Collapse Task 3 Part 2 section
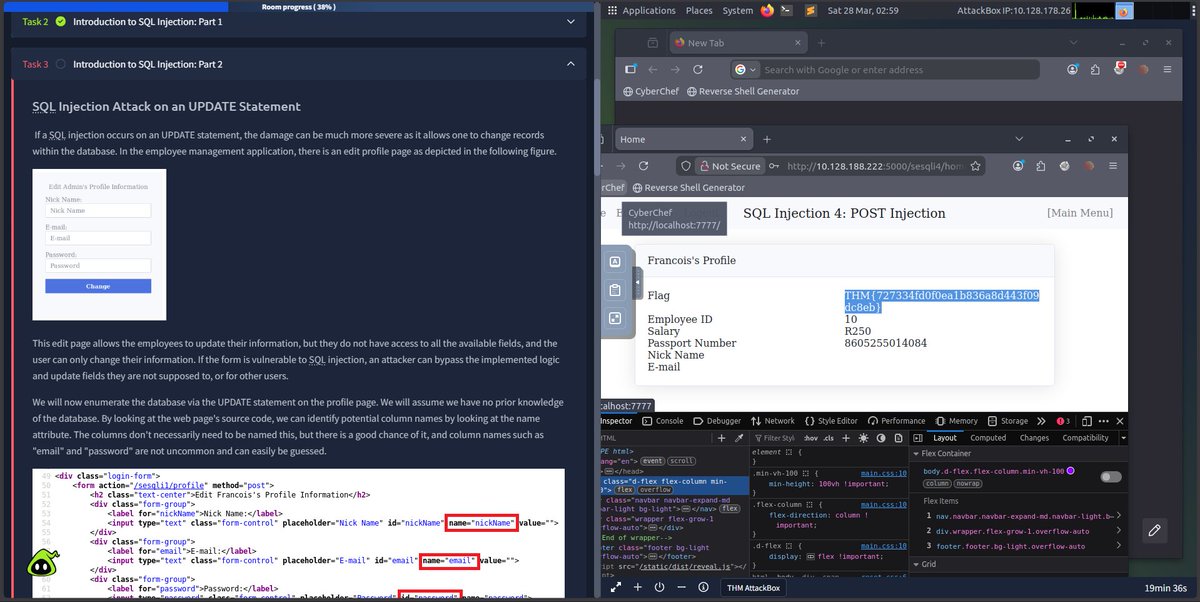Screen dimensions: 1200x602 [571, 64]
